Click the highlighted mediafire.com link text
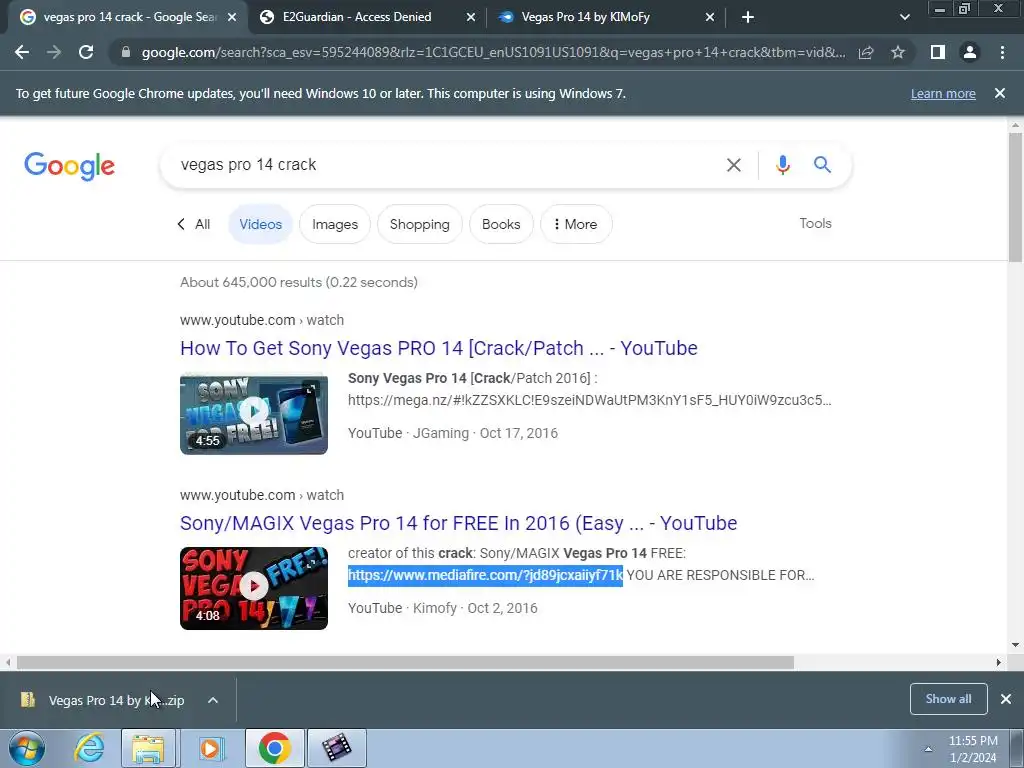Screen dimensions: 1024x768 pyautogui.click(x=485, y=575)
